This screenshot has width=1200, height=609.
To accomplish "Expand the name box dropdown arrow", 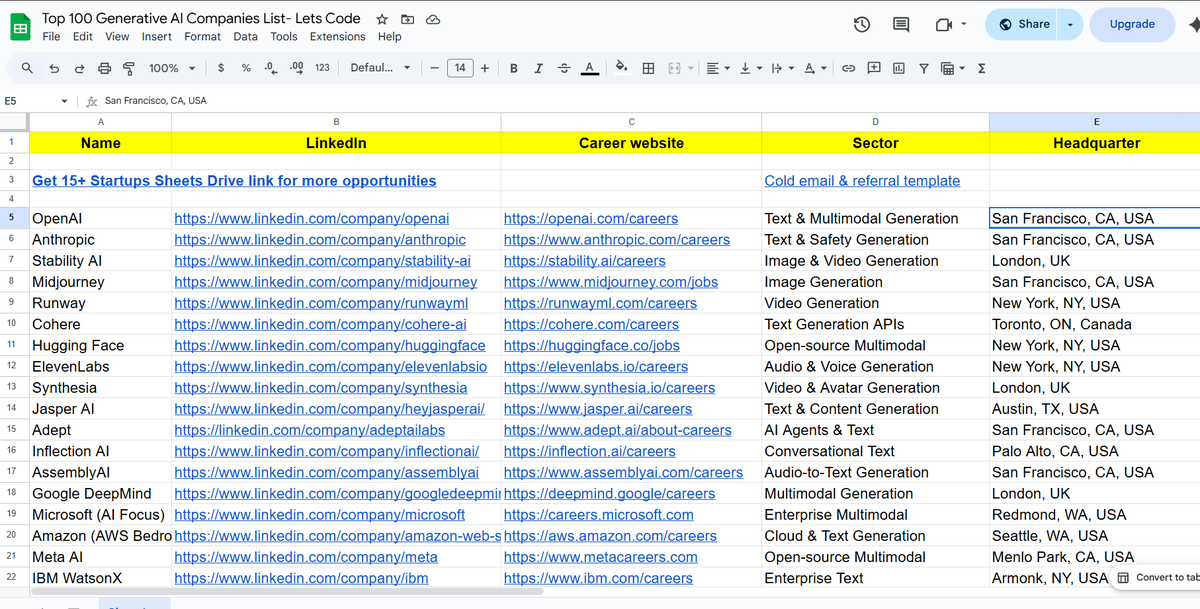I will 64,101.
